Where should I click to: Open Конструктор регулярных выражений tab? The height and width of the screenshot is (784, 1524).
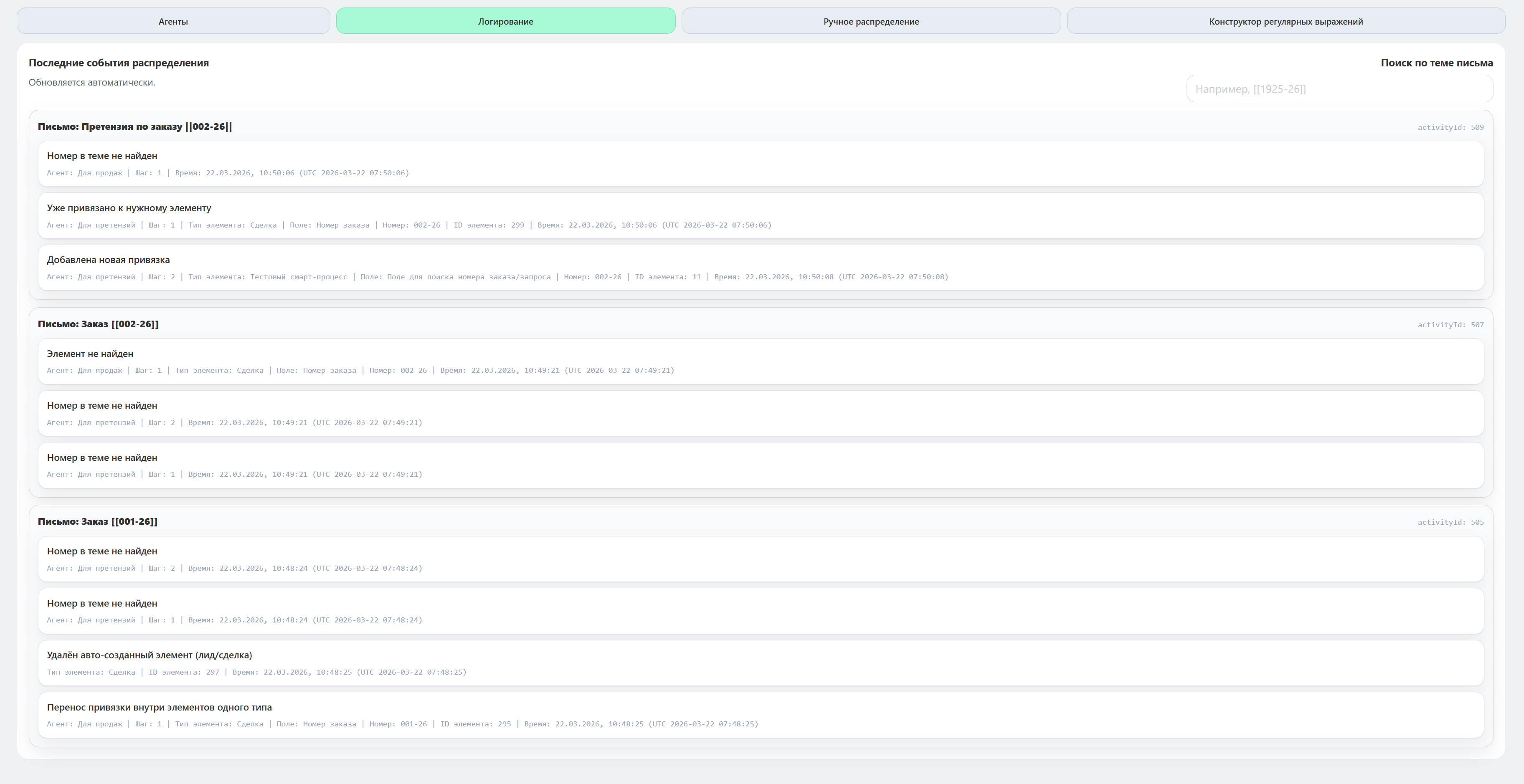click(x=1286, y=21)
